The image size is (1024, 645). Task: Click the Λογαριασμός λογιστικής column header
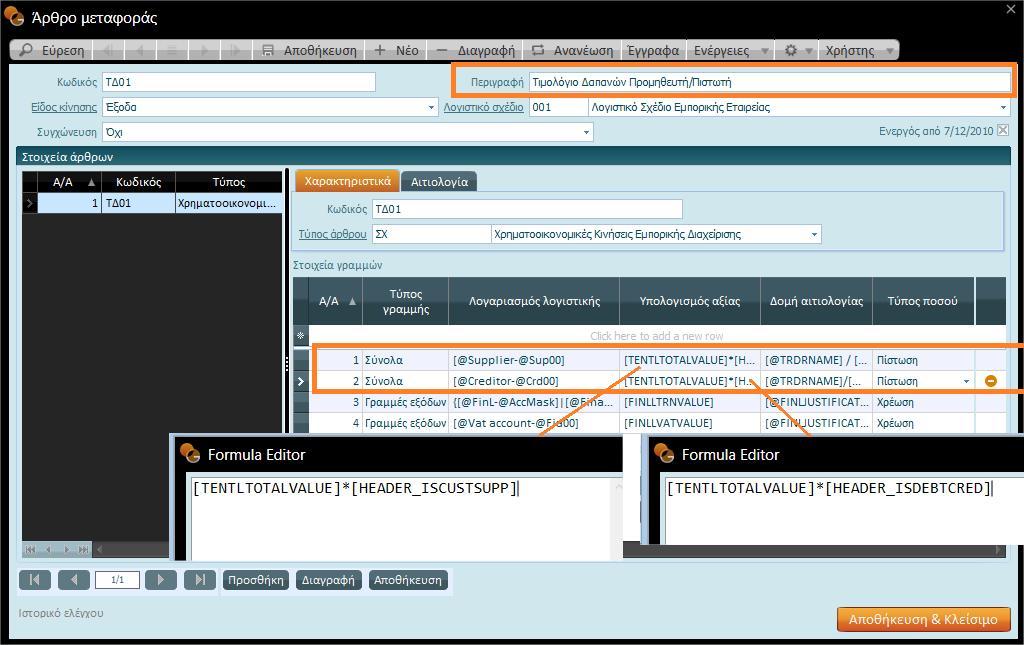click(x=534, y=301)
